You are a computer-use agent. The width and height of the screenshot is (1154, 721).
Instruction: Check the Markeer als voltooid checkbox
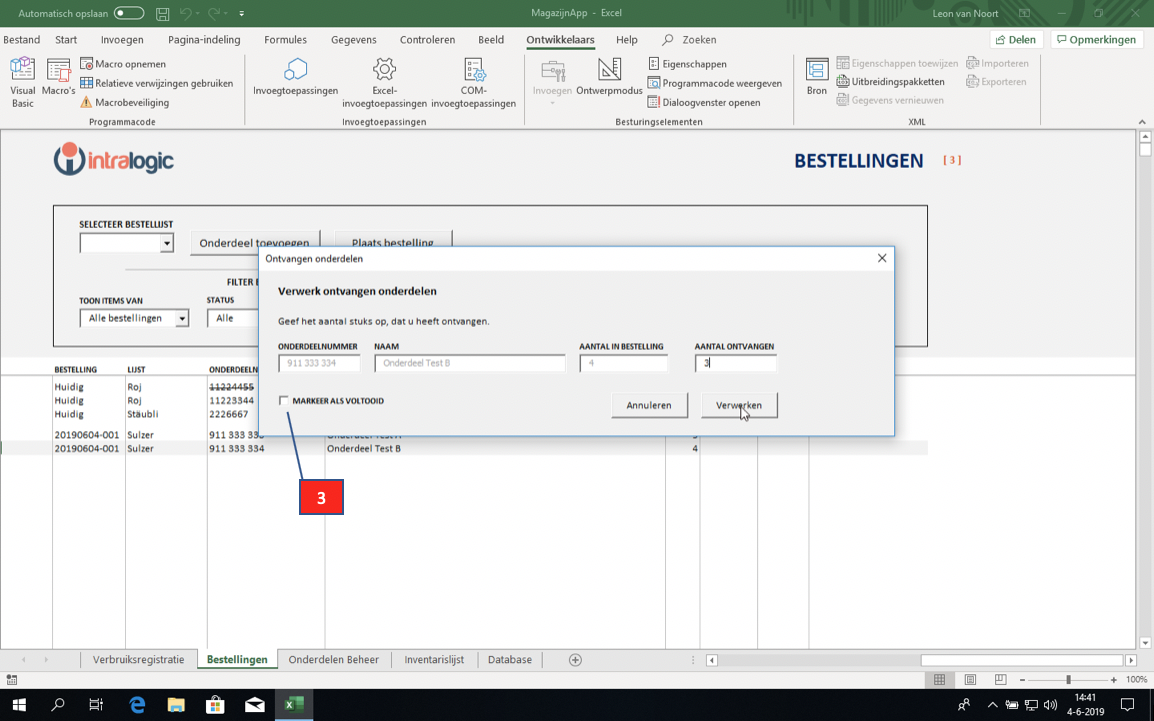[x=284, y=401]
